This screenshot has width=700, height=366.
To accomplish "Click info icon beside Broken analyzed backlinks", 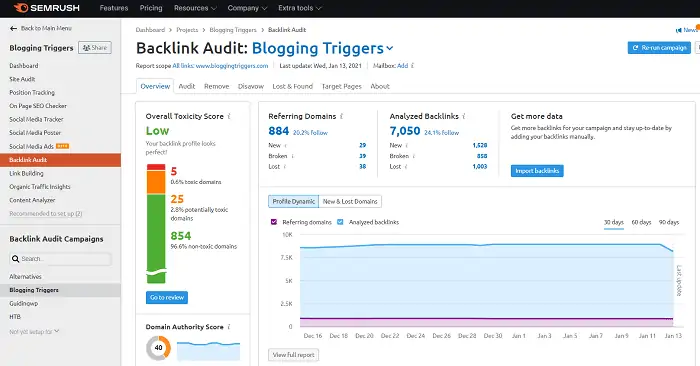I will click(x=414, y=156).
